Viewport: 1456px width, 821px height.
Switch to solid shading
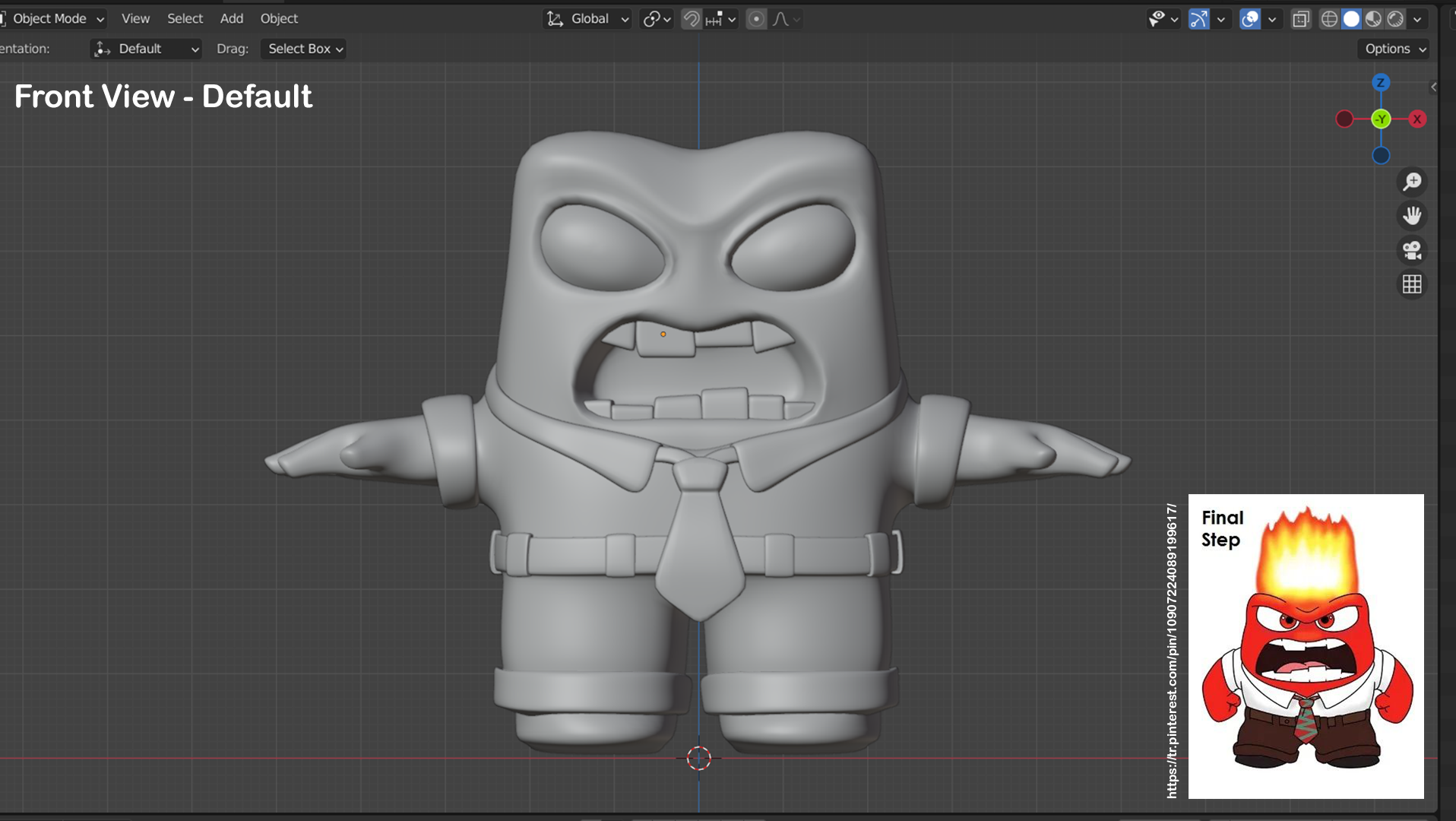pyautogui.click(x=1351, y=19)
